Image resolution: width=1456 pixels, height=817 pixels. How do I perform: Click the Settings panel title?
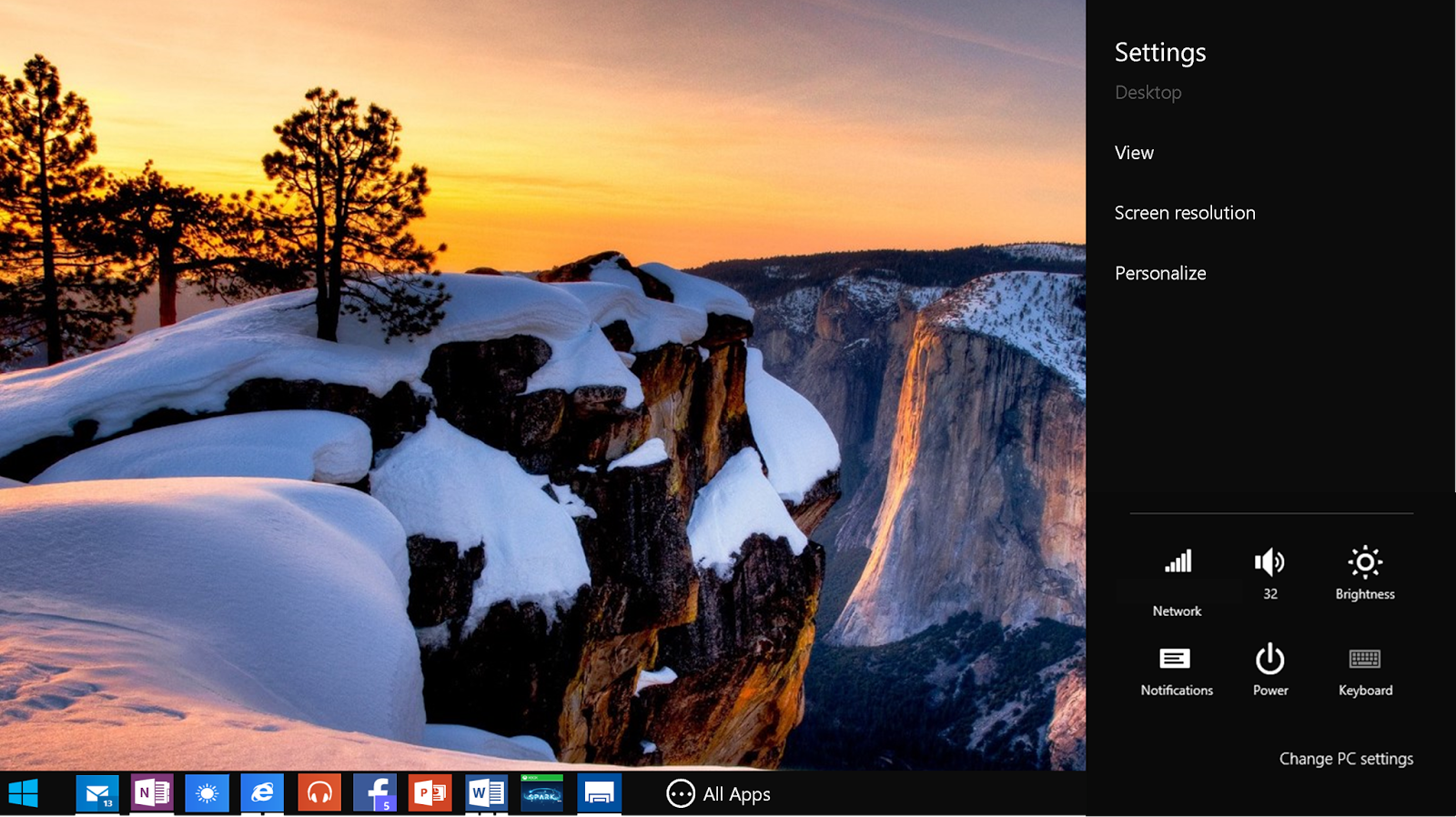(1160, 53)
